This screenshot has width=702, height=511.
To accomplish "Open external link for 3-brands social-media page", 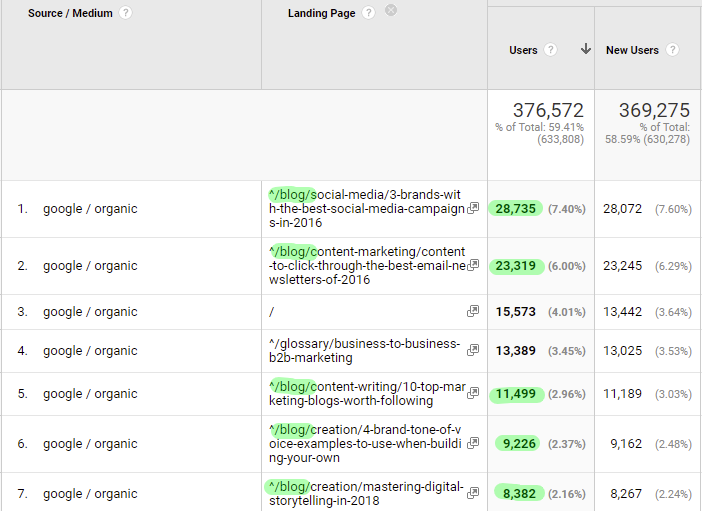I will [x=473, y=208].
